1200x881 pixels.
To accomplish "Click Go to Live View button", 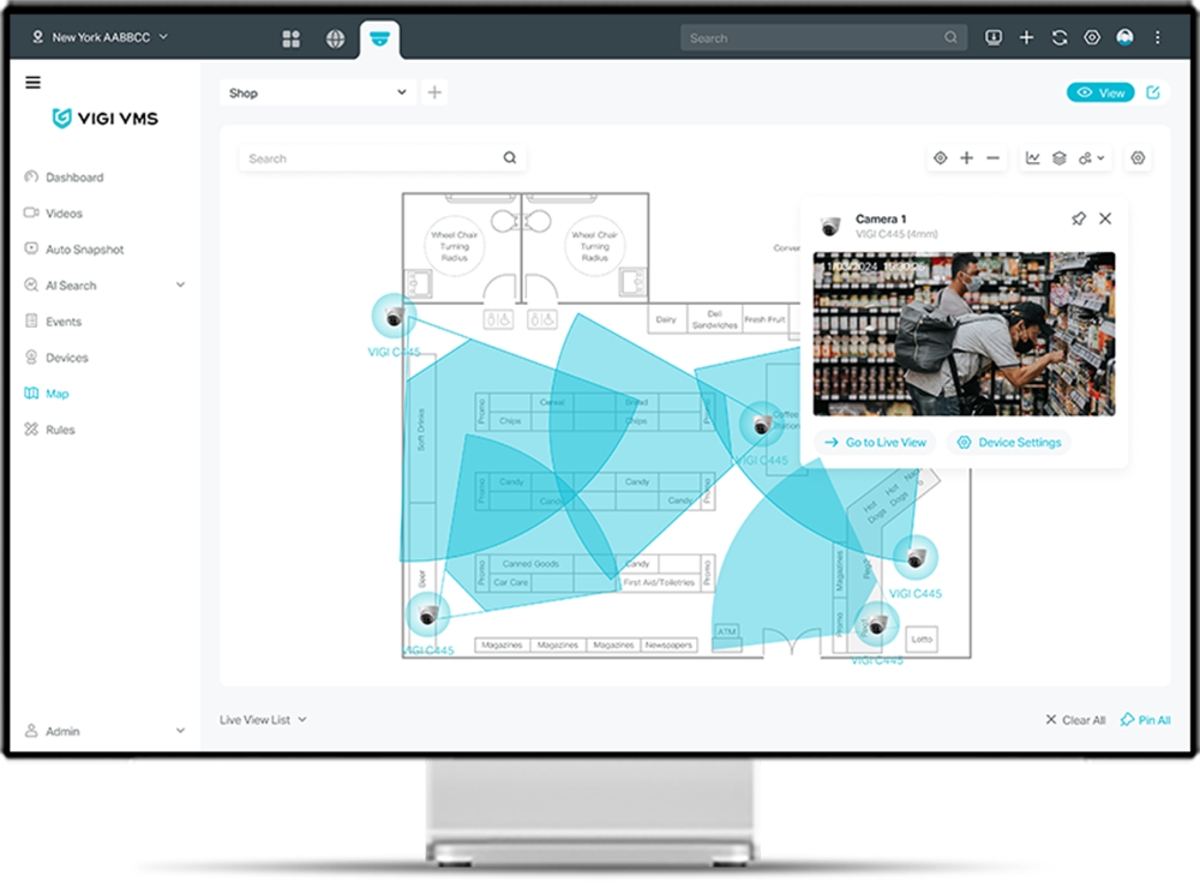I will (876, 442).
